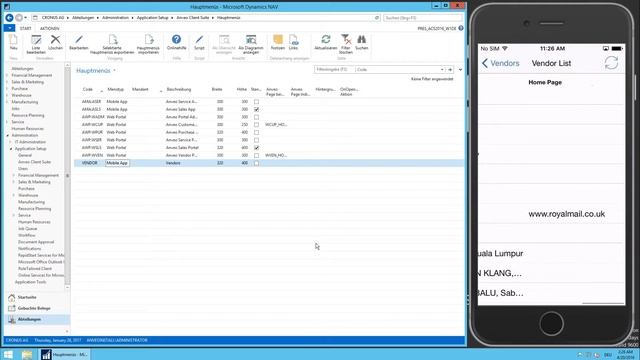This screenshot has height=360, width=640.
Task: Toggle Standard checkbox for AWP-WPUR row
Action: pyautogui.click(x=256, y=132)
